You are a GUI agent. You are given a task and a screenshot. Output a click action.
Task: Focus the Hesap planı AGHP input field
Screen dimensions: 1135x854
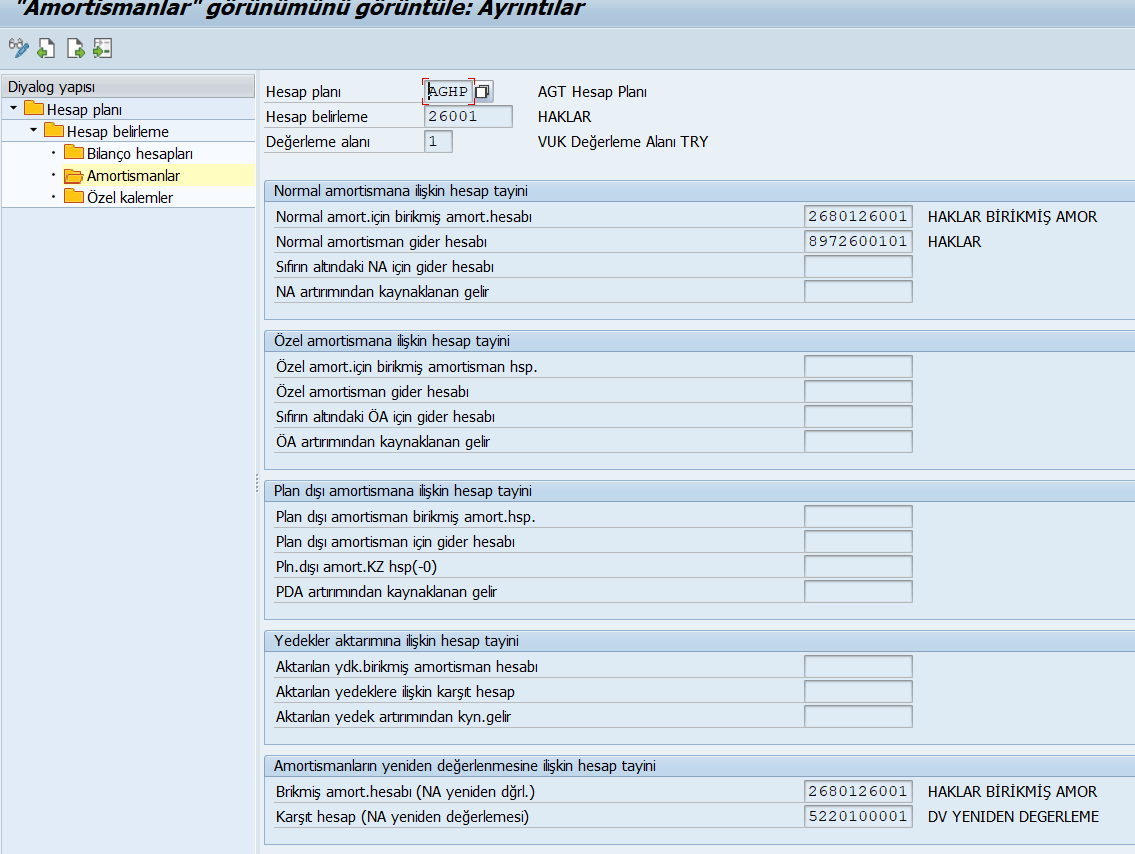click(448, 91)
